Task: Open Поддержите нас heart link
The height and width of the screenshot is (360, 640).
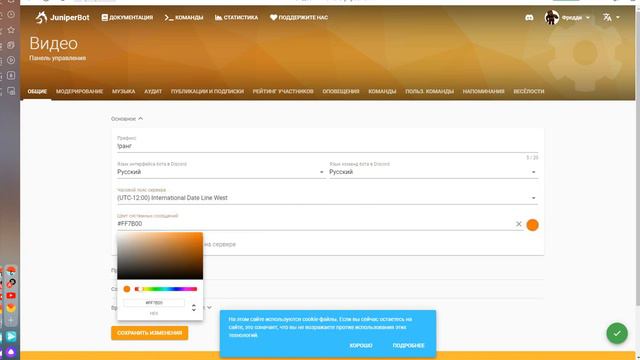Action: click(x=299, y=18)
